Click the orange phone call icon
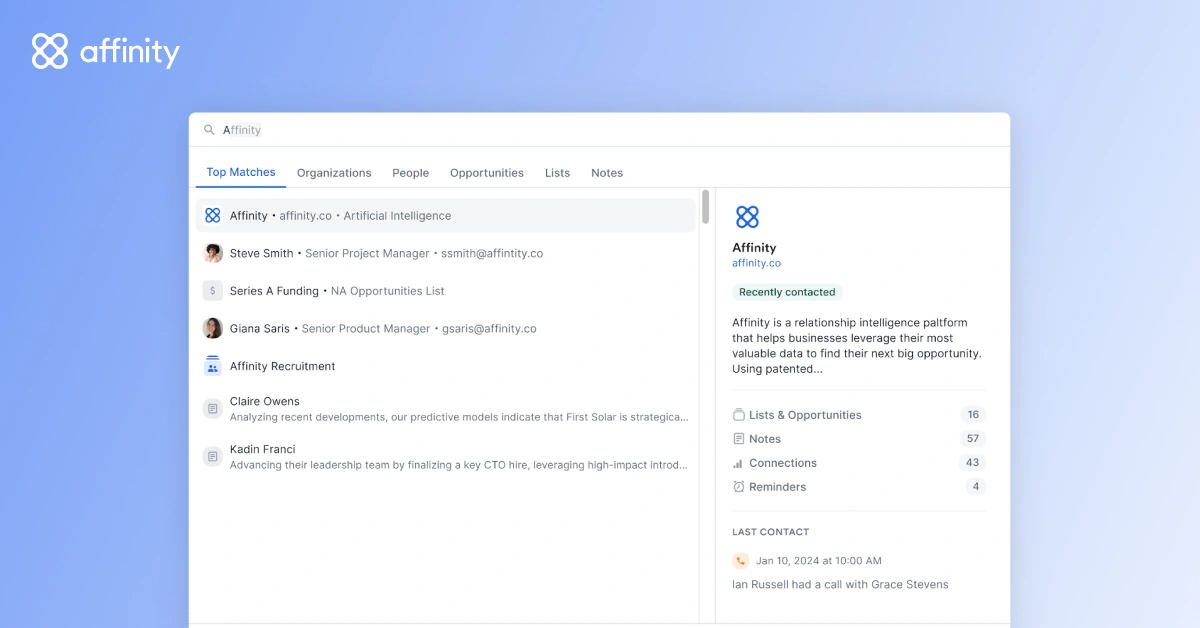Screen dimensions: 1200x628 pos(740,561)
